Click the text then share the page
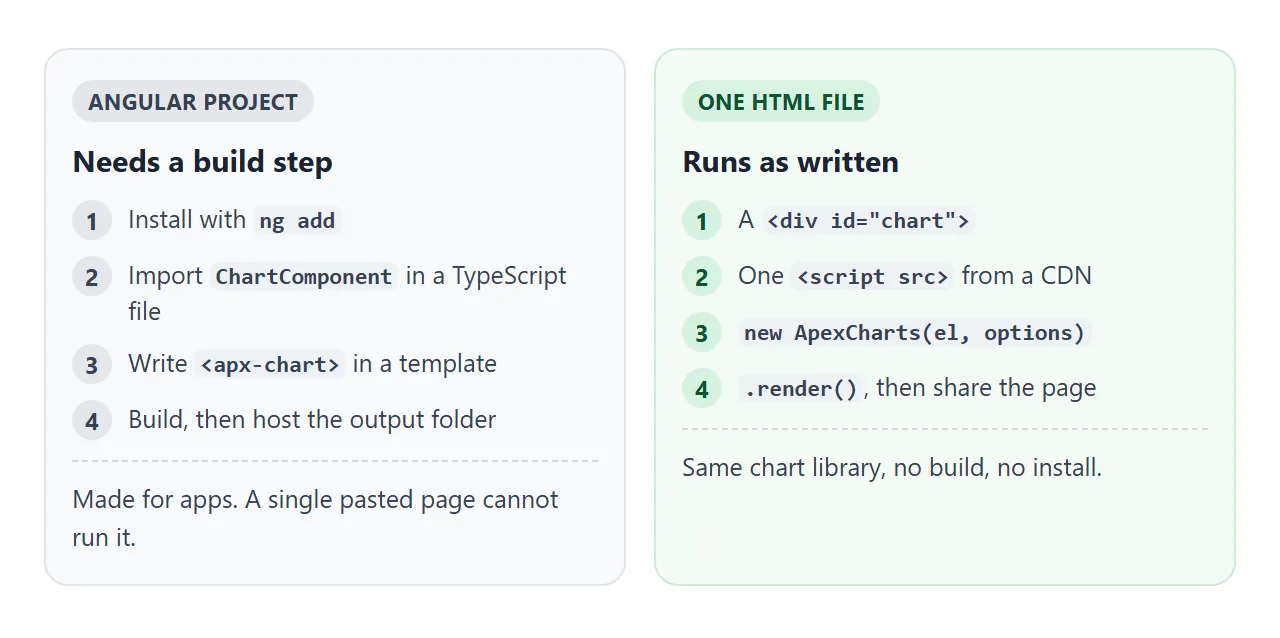The image size is (1280, 638). coord(986,388)
